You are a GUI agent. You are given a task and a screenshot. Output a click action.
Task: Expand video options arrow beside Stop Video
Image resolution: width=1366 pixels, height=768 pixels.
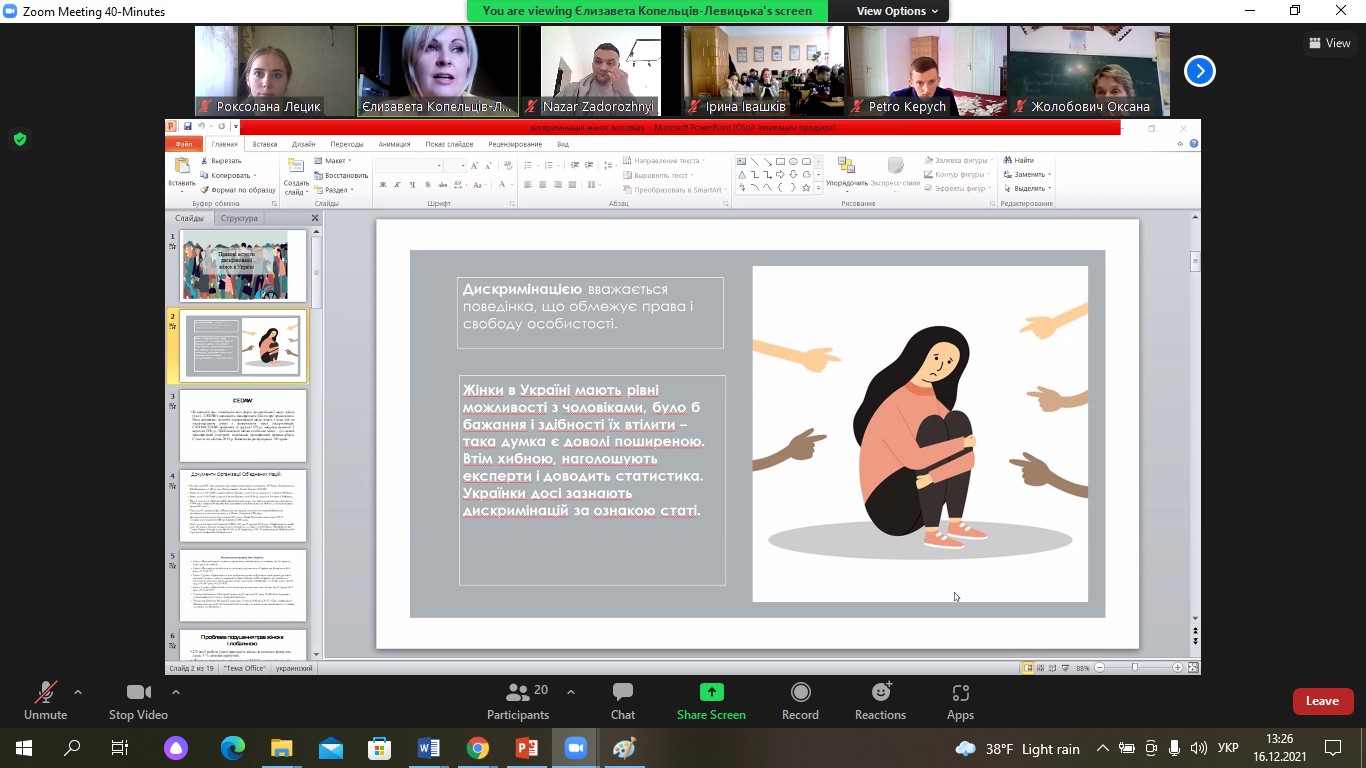coord(176,692)
